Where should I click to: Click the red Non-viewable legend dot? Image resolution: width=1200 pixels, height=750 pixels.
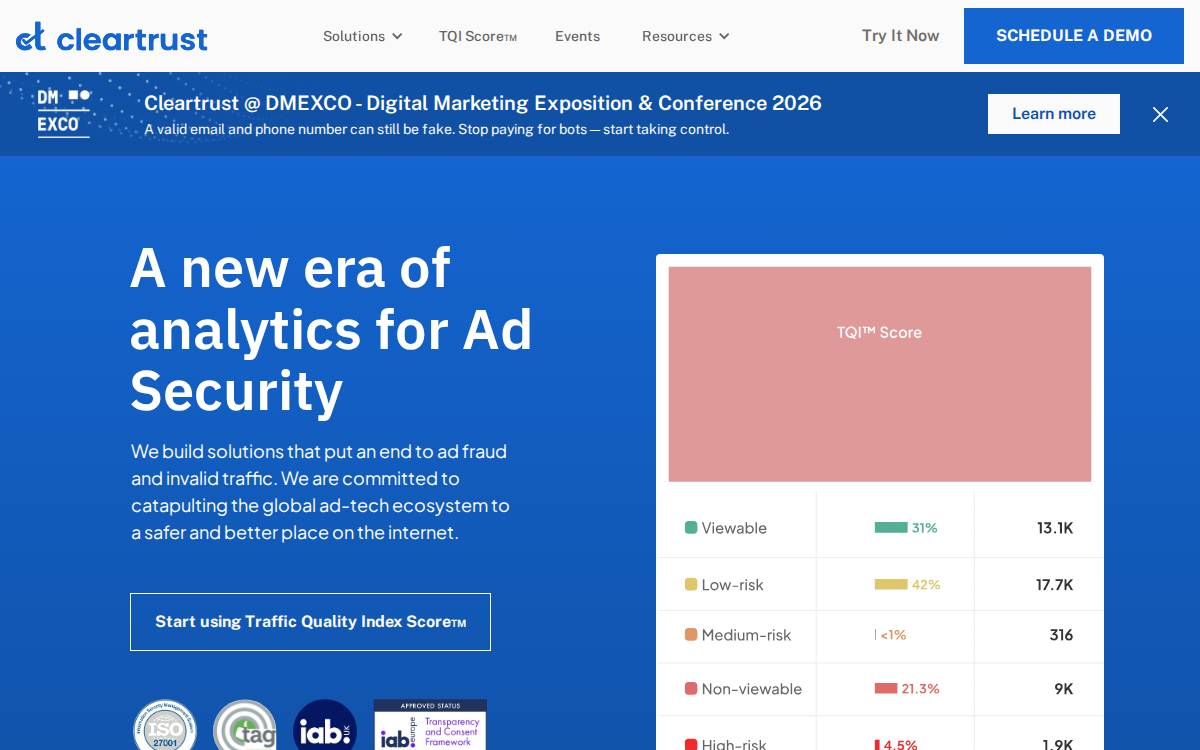point(691,689)
